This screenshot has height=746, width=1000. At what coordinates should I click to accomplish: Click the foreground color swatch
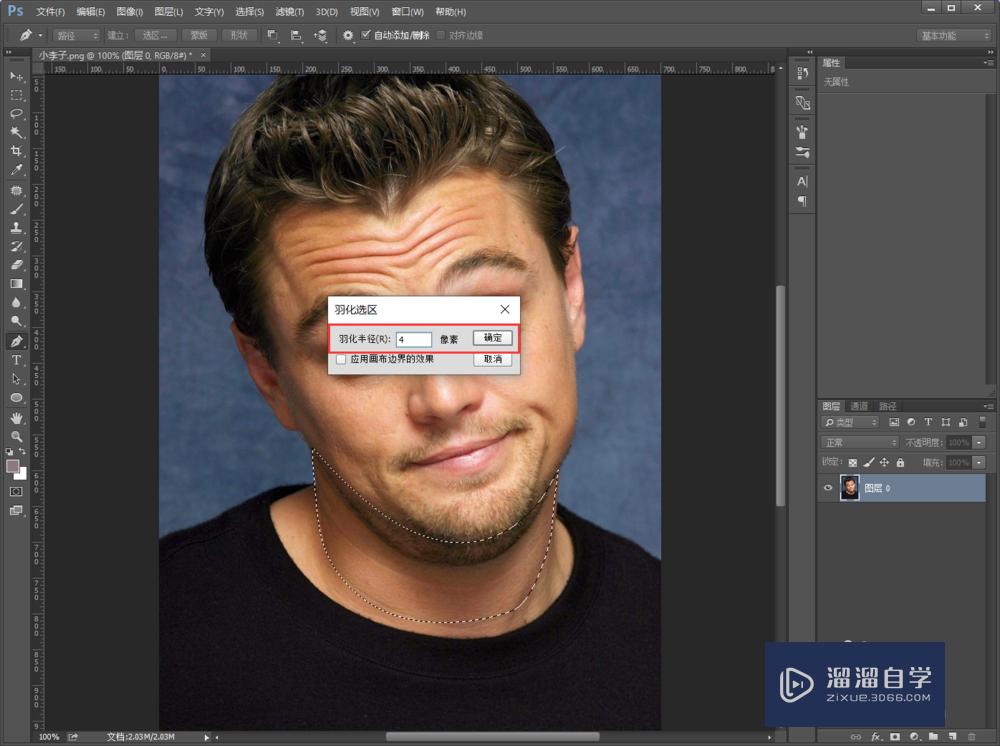pos(13,467)
